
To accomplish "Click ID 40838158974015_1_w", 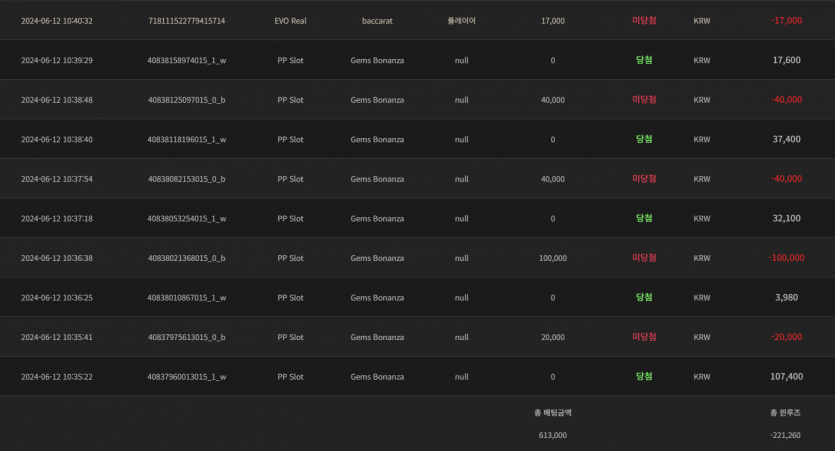I will pos(186,60).
